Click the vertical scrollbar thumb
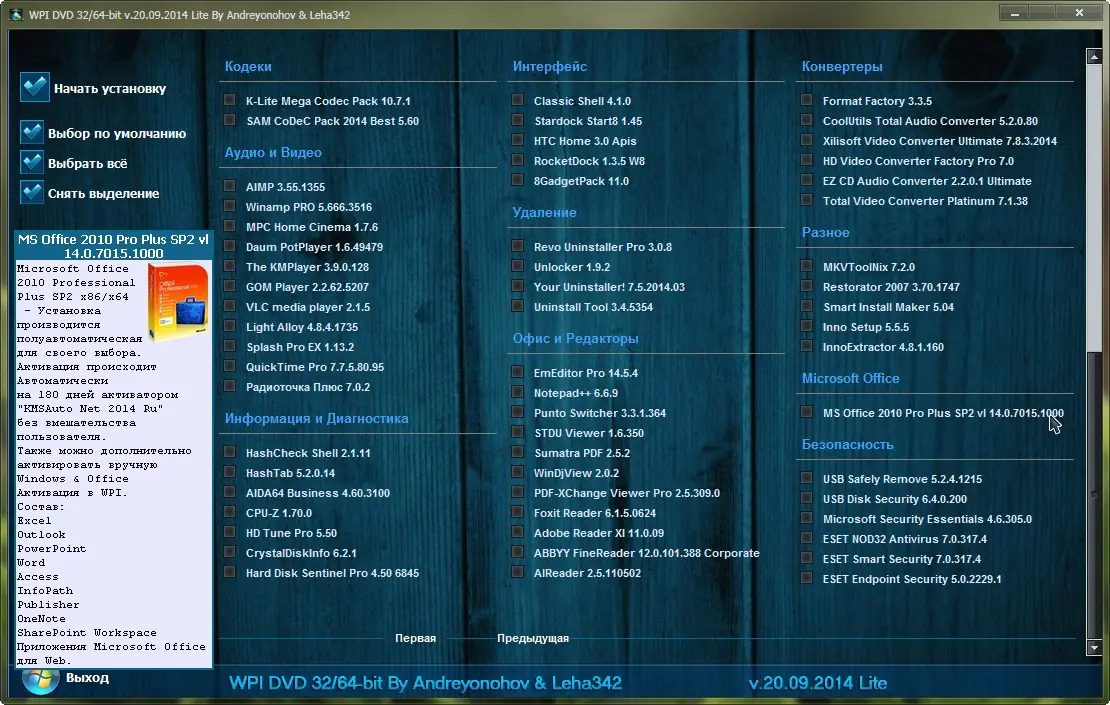The height and width of the screenshot is (705, 1110). point(1094,494)
